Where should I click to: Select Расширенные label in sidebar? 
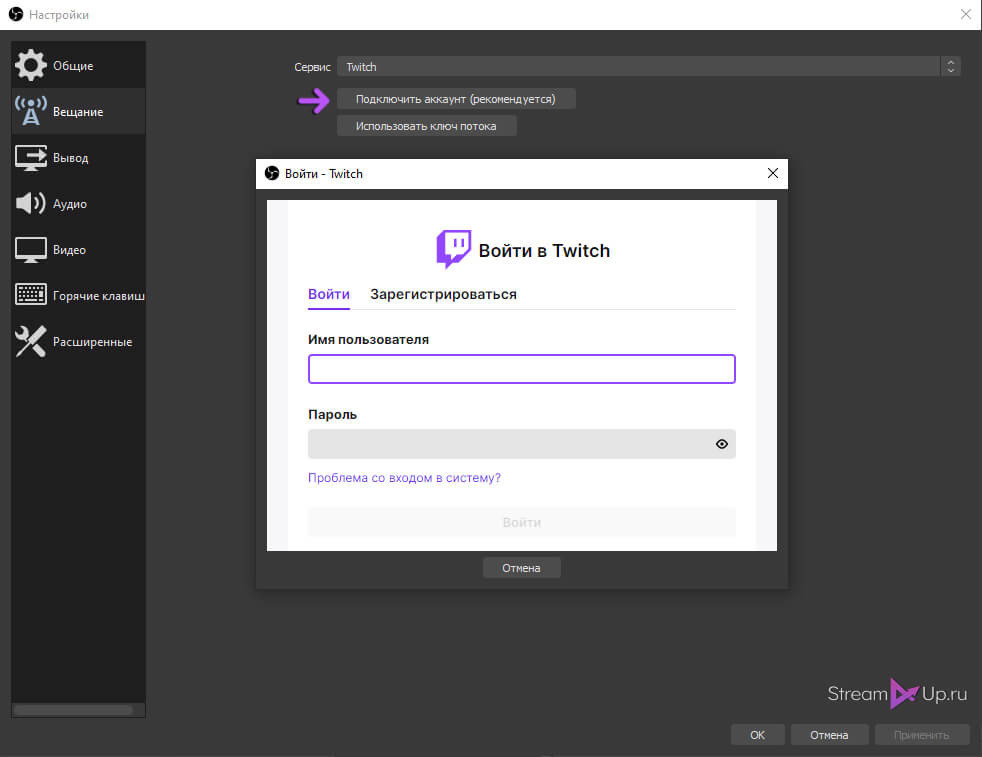tap(92, 342)
